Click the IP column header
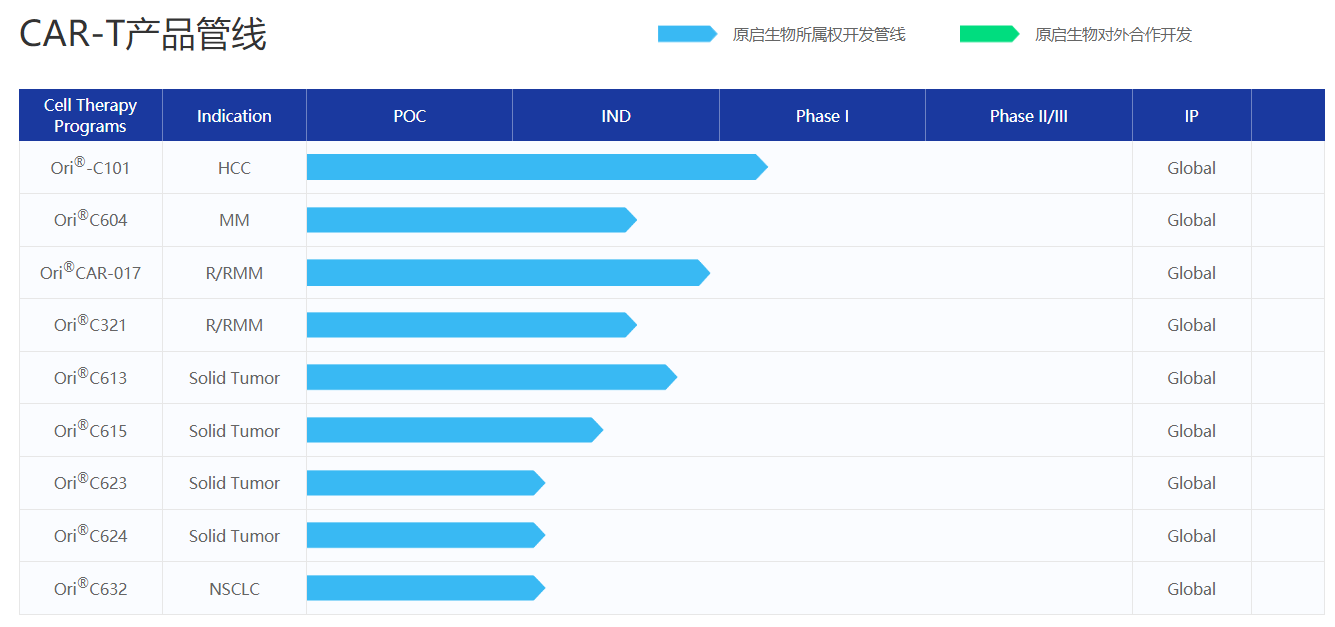Image resolution: width=1335 pixels, height=627 pixels. [x=1191, y=116]
